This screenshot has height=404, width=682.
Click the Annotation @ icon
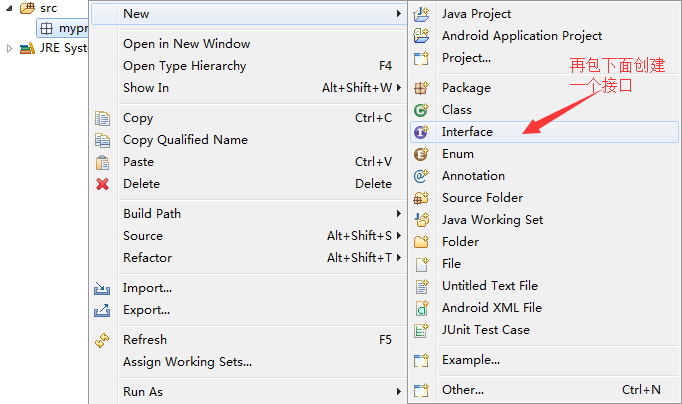pyautogui.click(x=421, y=176)
